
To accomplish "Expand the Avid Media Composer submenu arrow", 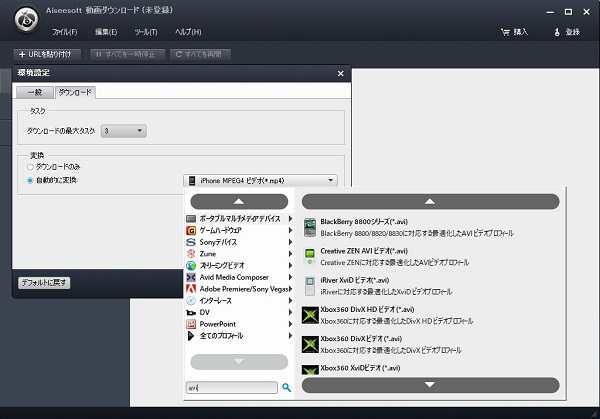I will (290, 277).
